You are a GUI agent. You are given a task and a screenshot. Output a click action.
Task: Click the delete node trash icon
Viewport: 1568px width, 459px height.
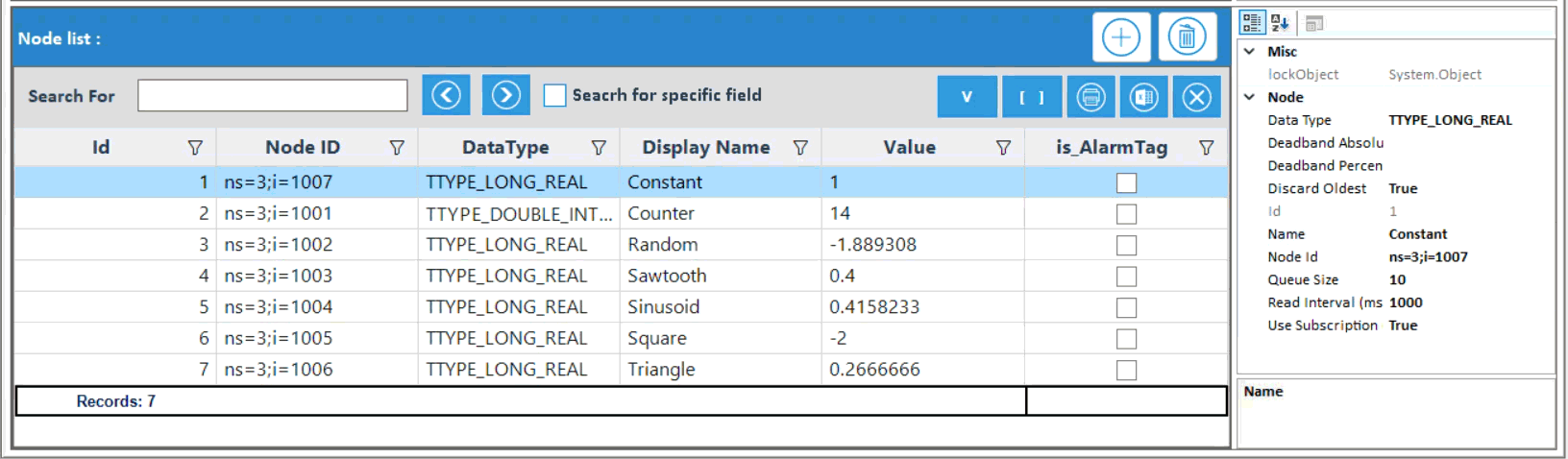pyautogui.click(x=1187, y=38)
